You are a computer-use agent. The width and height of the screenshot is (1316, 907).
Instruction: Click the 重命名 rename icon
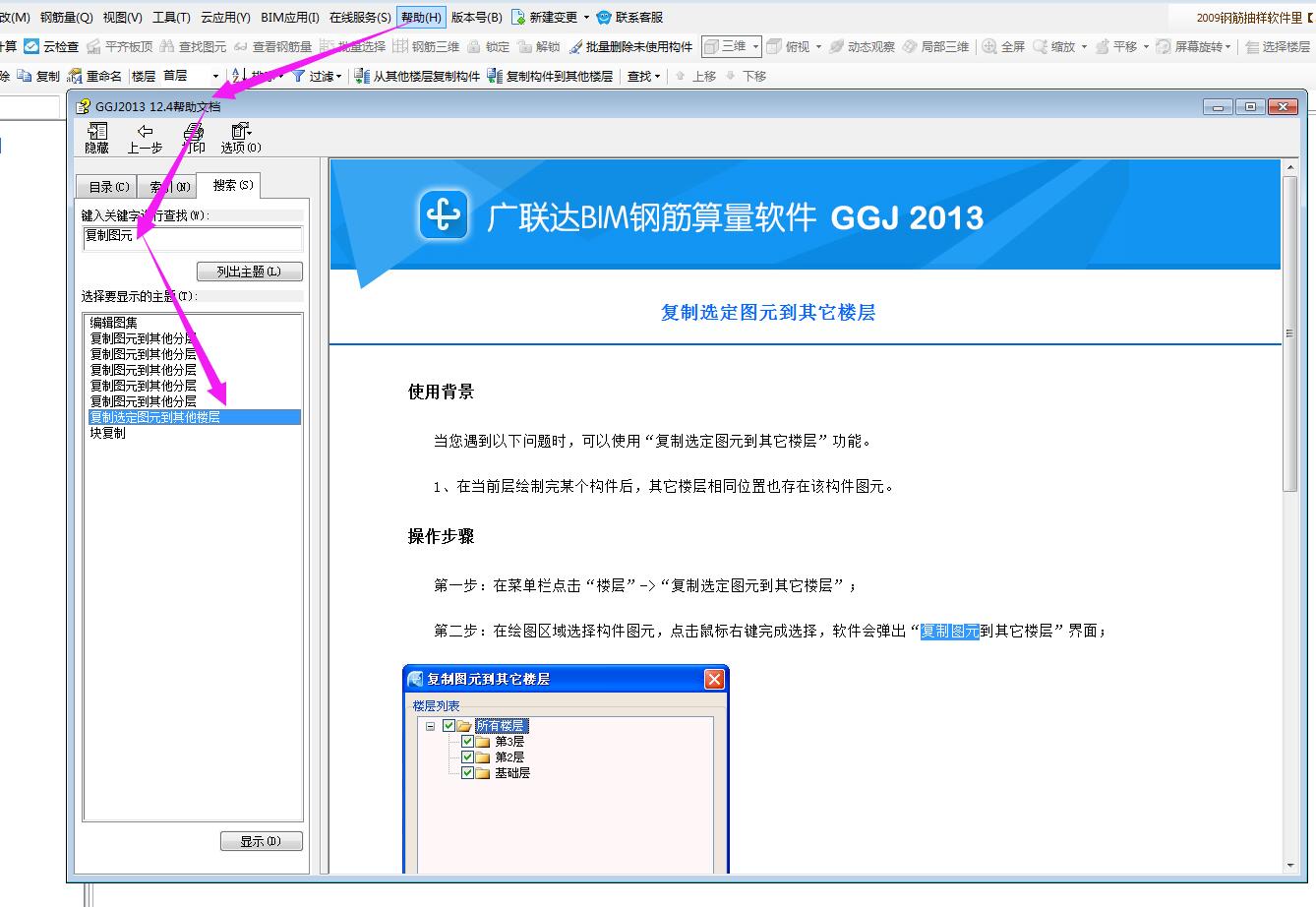tap(75, 76)
